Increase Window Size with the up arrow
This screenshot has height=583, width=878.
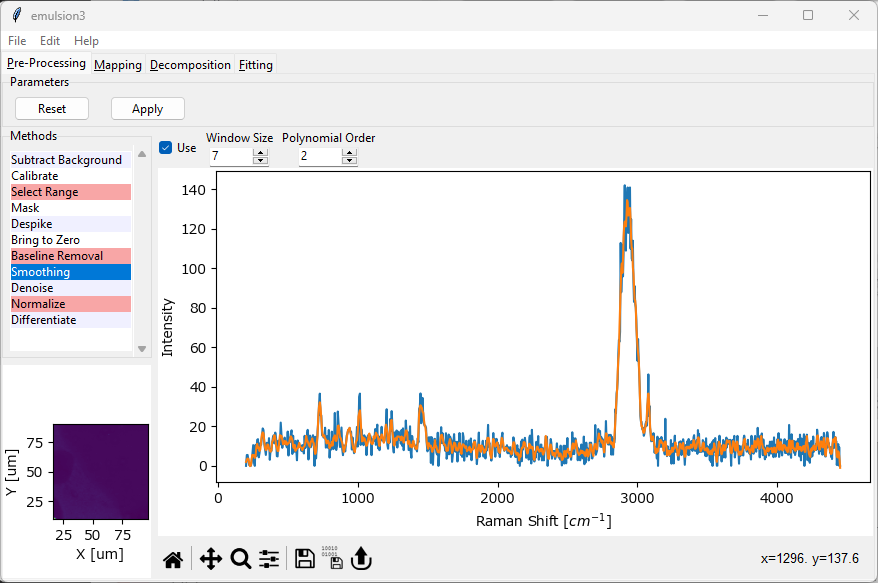[x=261, y=153]
